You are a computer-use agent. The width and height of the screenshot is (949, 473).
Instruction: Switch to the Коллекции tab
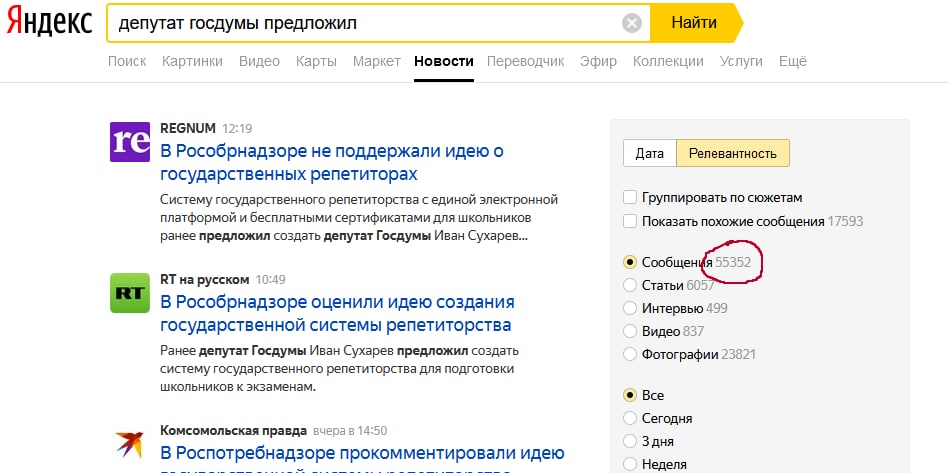tap(668, 61)
